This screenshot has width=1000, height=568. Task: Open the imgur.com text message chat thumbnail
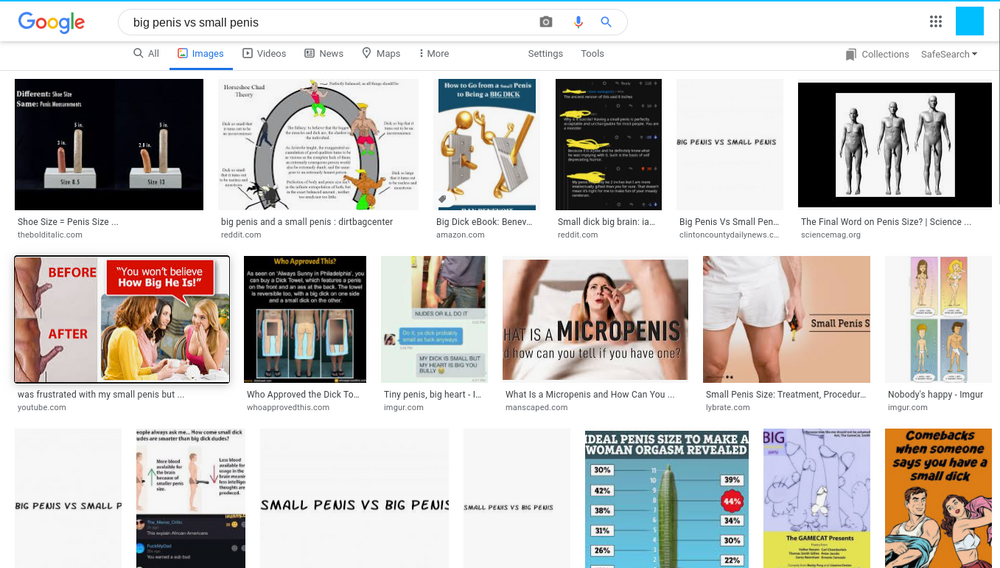[434, 319]
